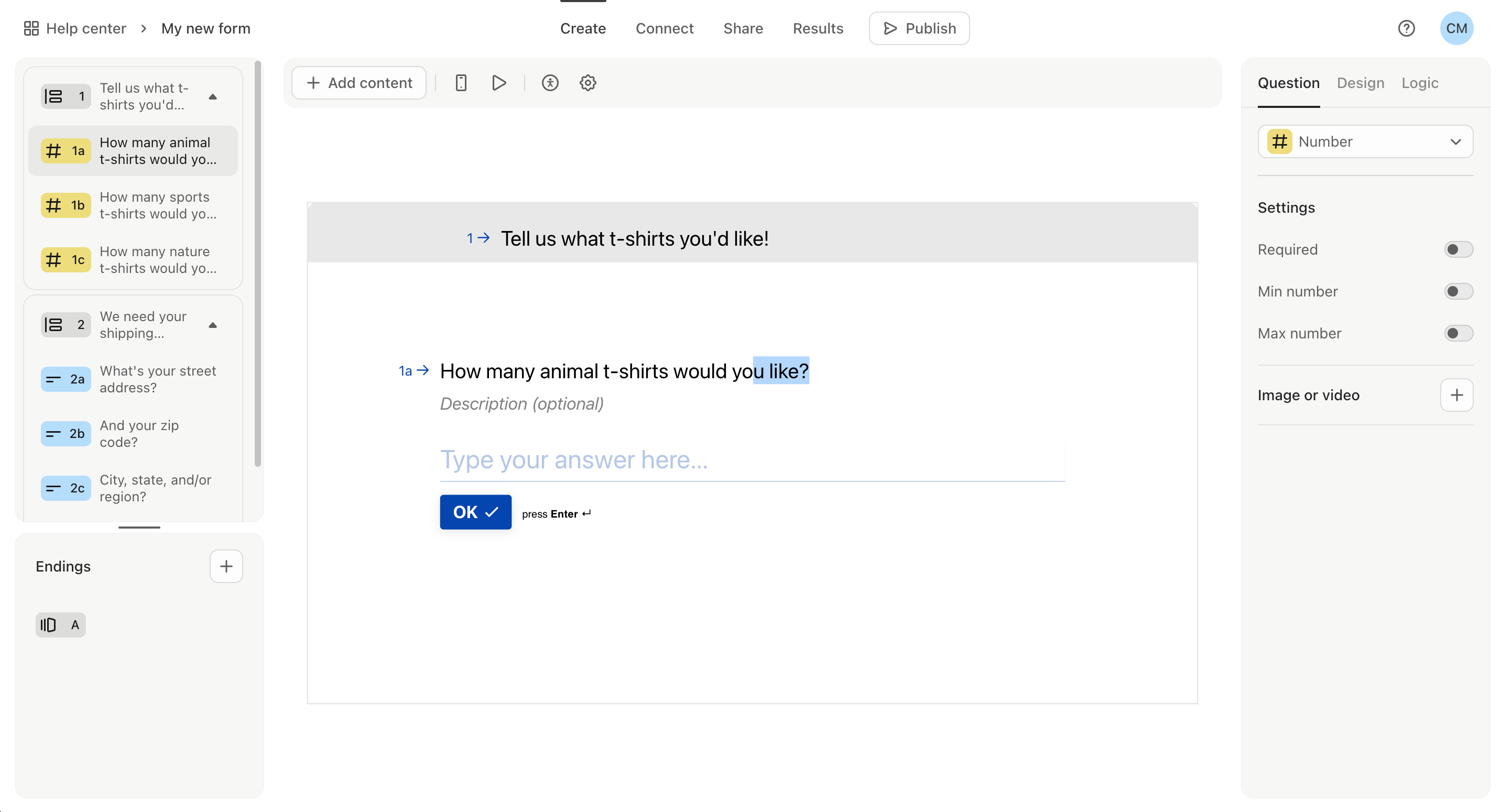Open the mobile preview icon
This screenshot has width=1501, height=812.
click(461, 83)
